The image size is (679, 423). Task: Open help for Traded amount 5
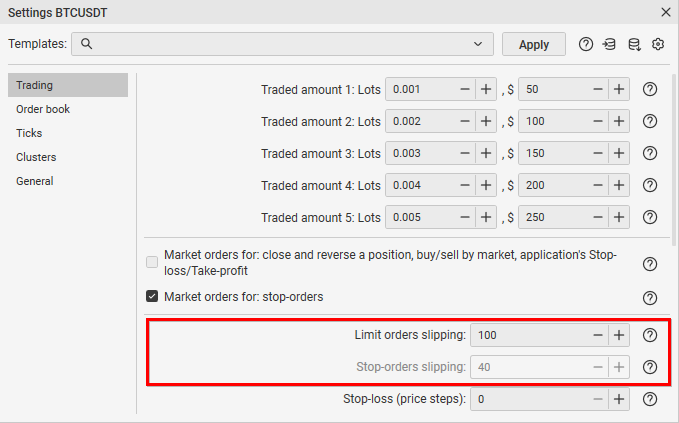tap(650, 217)
